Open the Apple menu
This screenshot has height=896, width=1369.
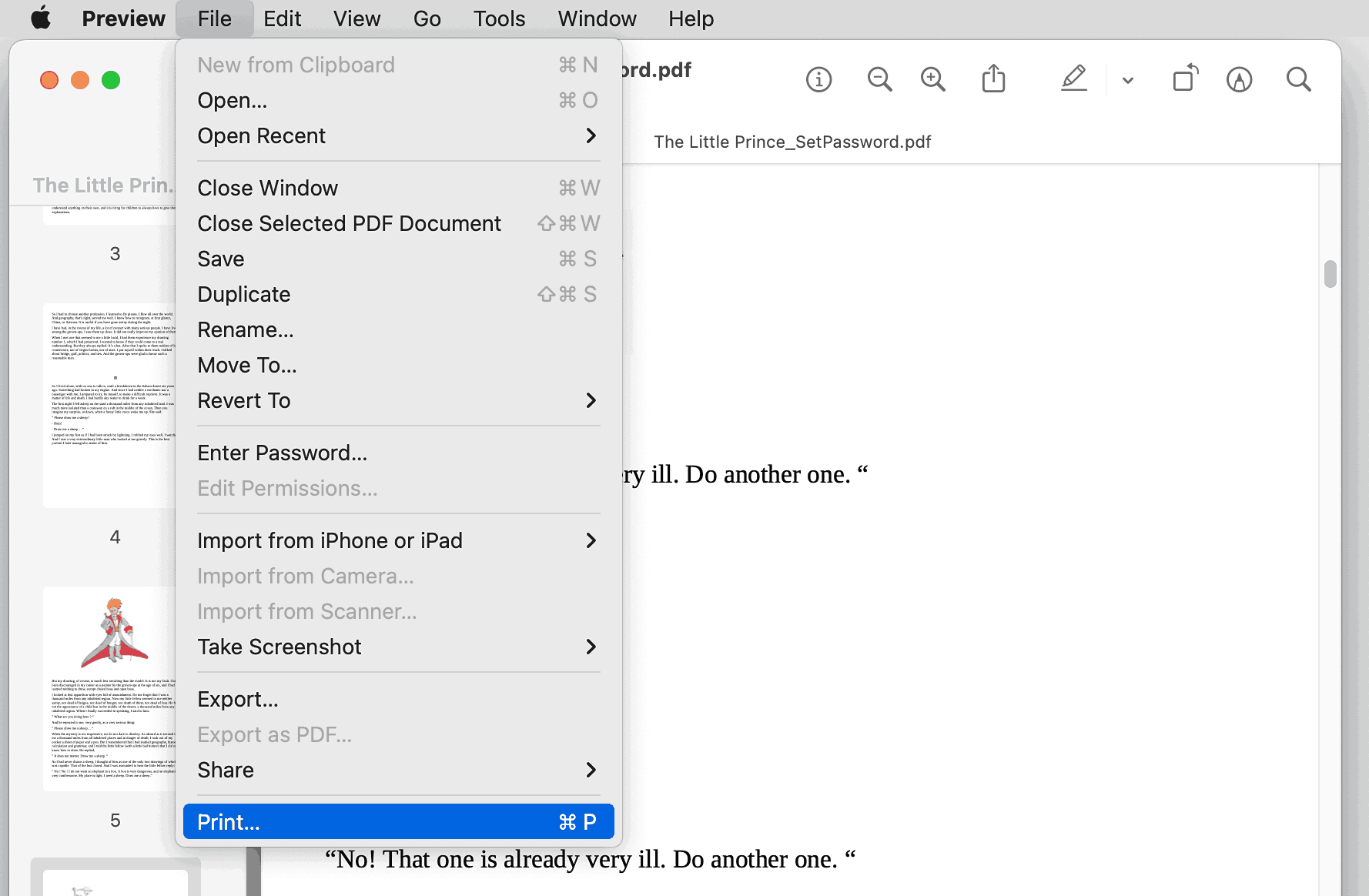[x=41, y=18]
